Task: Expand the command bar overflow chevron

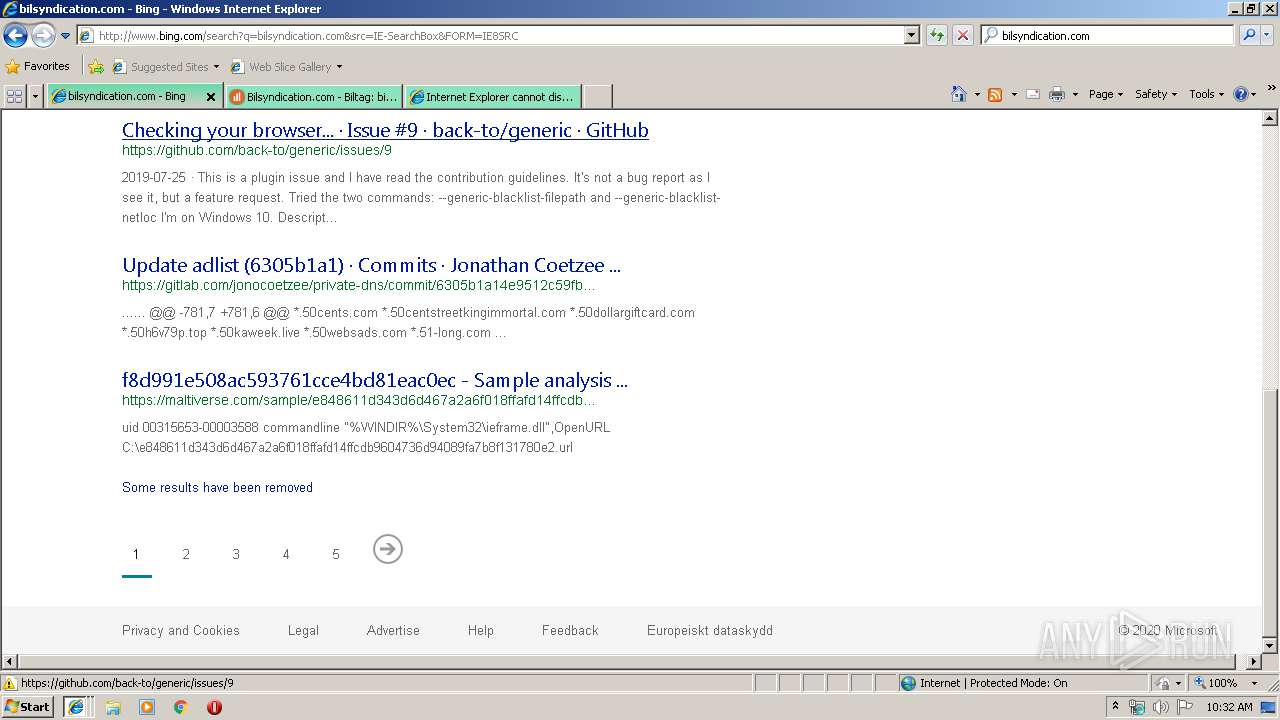Action: click(x=1272, y=90)
